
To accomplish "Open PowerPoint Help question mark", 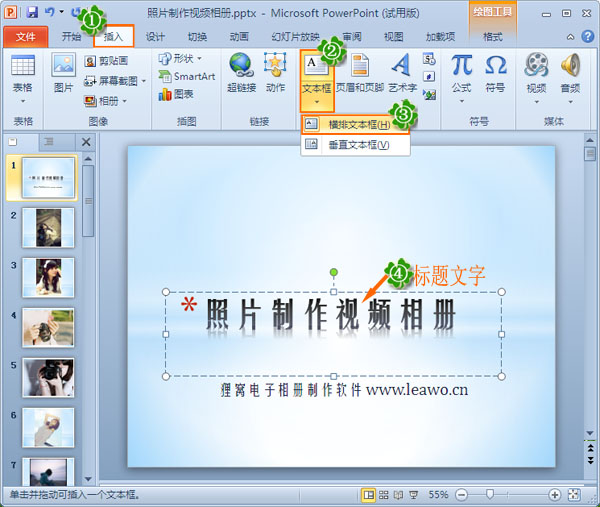I will [x=587, y=37].
